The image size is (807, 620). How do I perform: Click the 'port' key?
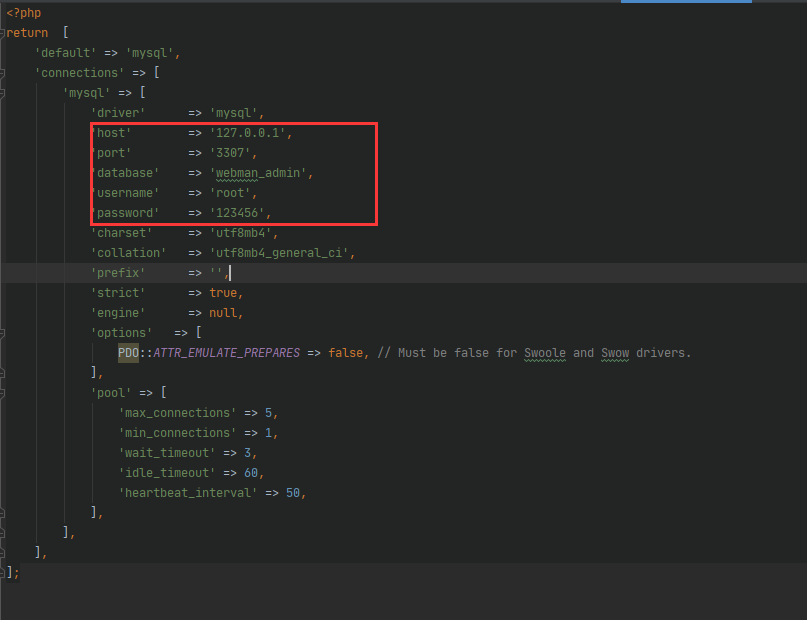point(111,153)
